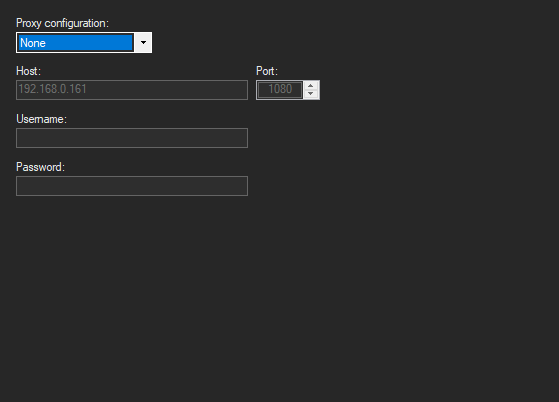Viewport: 559px width, 402px height.
Task: Click empty space right of Proxy dropdown
Action: [339, 42]
